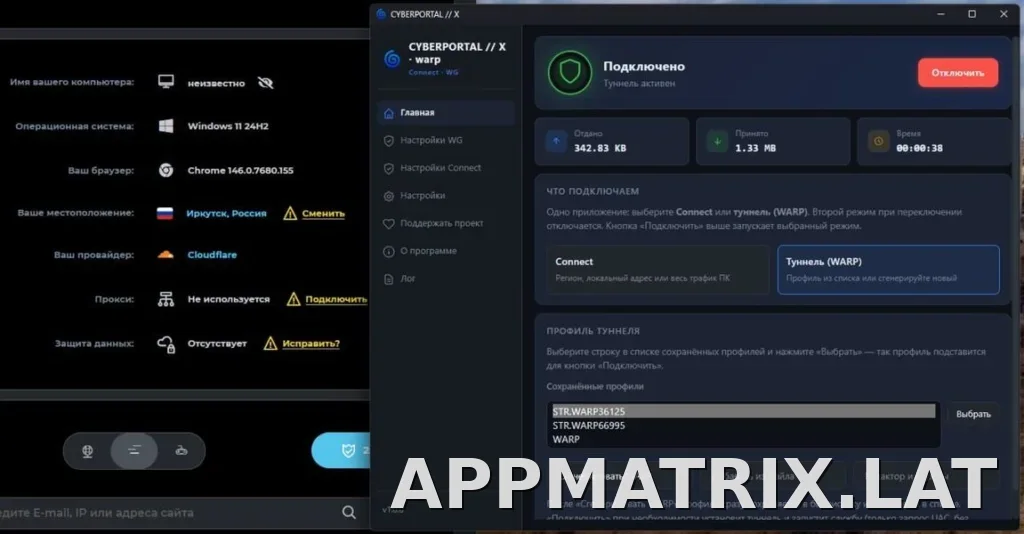The image size is (1024, 534).
Task: Select the WARP profile row
Action: point(744,439)
